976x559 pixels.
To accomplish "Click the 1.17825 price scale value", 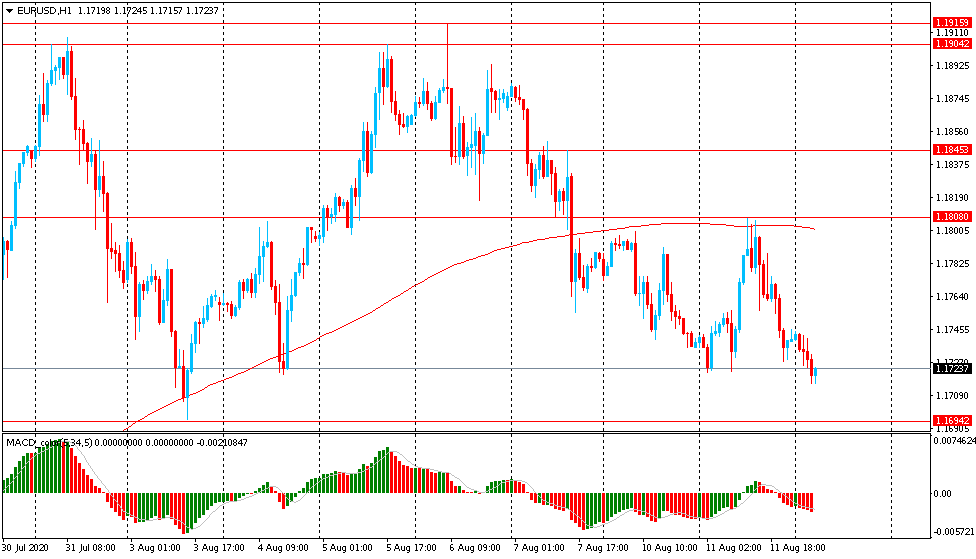I will [x=952, y=264].
